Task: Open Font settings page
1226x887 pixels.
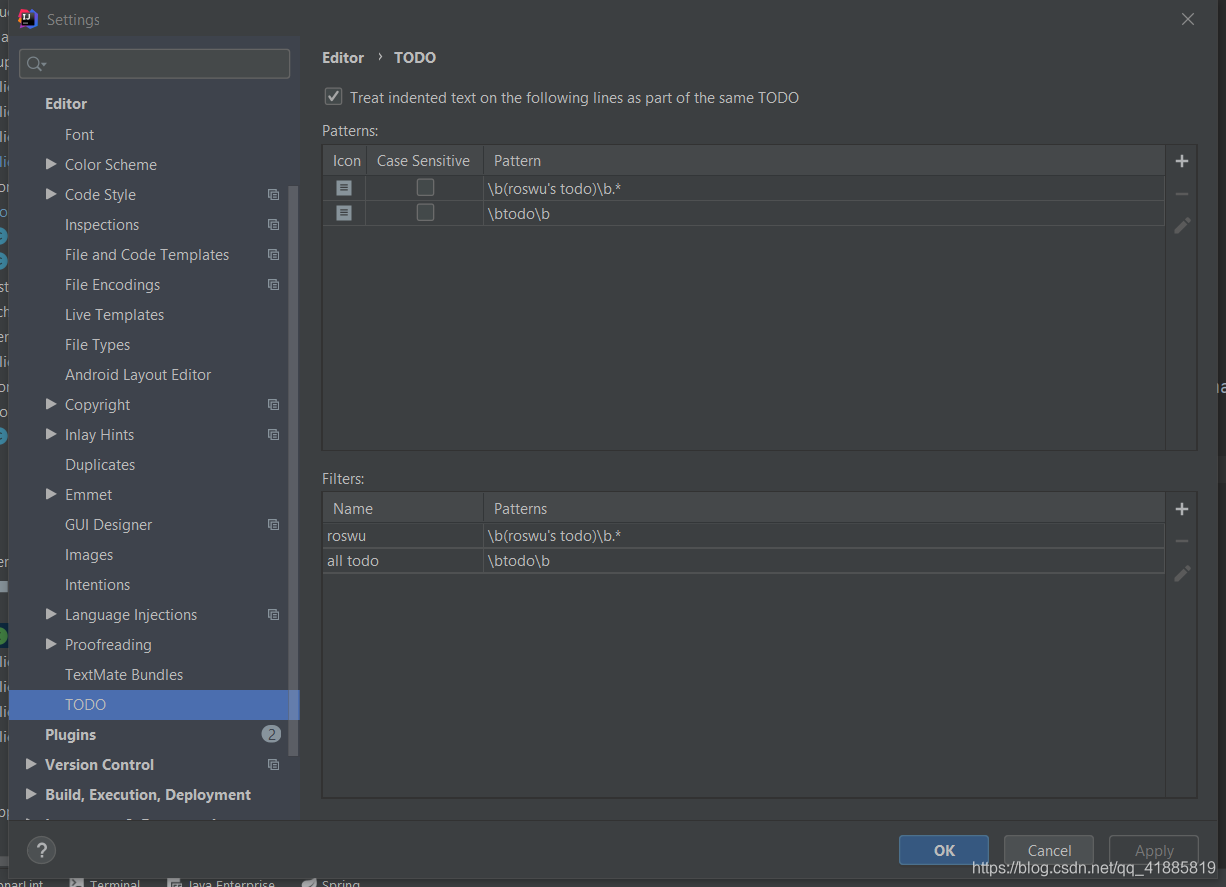Action: tap(79, 135)
